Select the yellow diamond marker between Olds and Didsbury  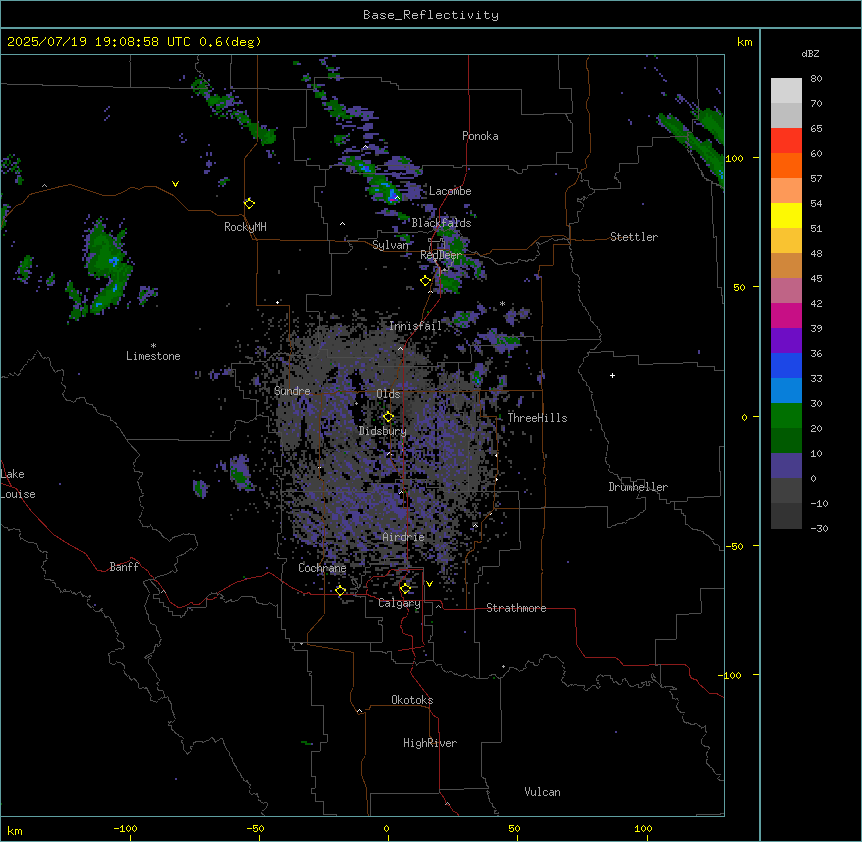(388, 417)
